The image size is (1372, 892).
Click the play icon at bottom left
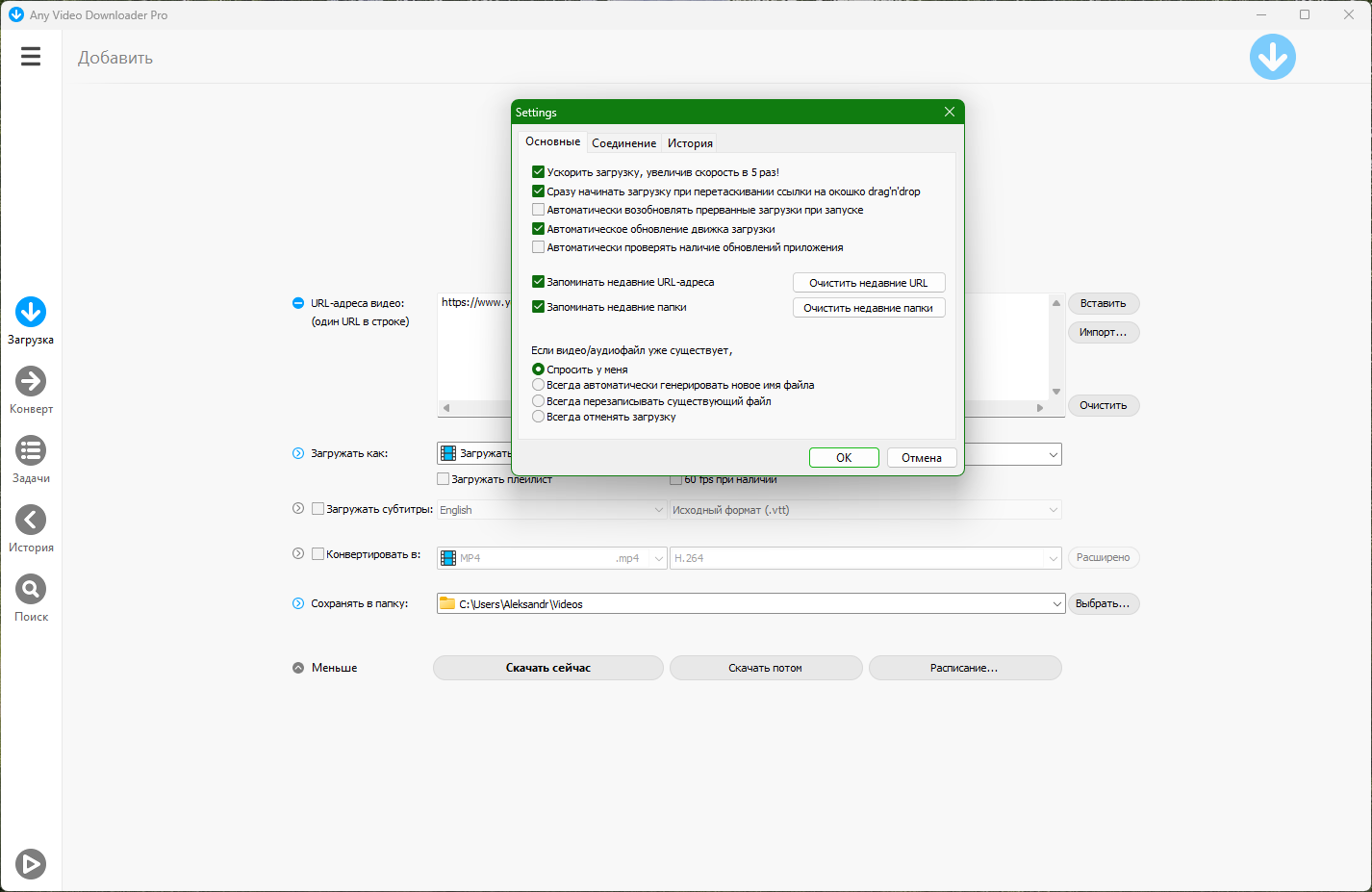point(31,864)
